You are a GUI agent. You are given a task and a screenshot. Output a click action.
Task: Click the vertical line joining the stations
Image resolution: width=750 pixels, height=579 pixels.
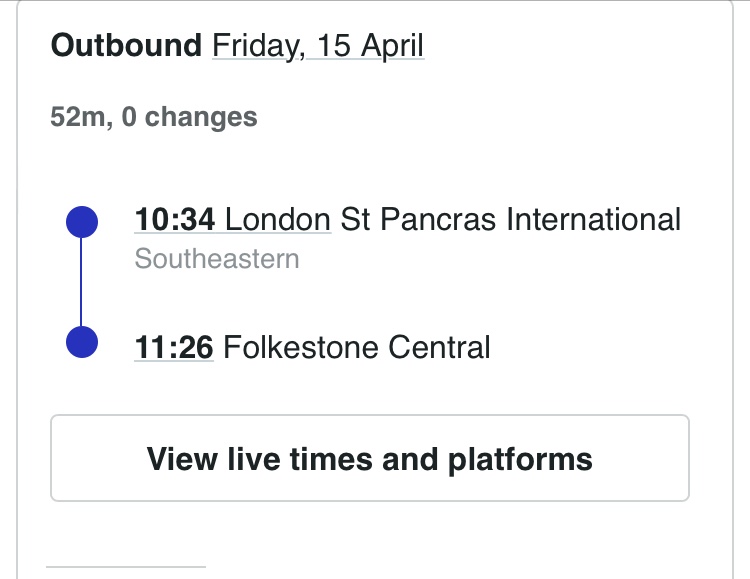[81, 281]
